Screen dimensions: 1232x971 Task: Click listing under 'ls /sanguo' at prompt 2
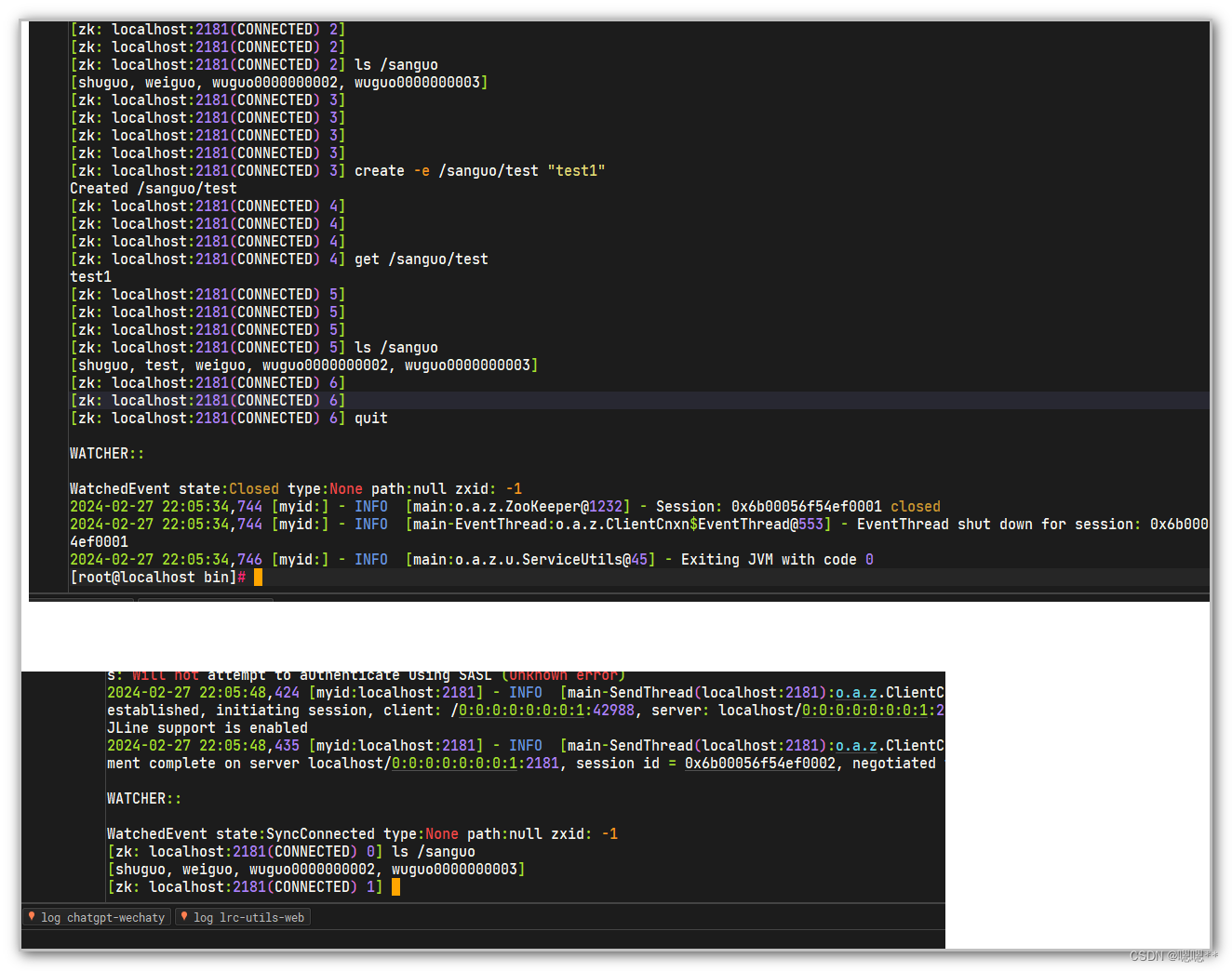pyautogui.click(x=279, y=83)
